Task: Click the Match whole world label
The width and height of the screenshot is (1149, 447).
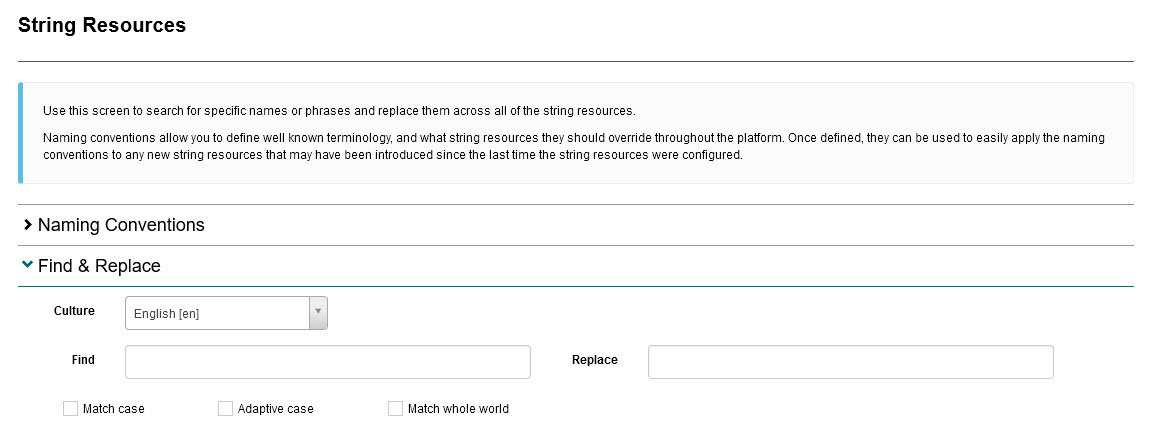Action: click(458, 409)
